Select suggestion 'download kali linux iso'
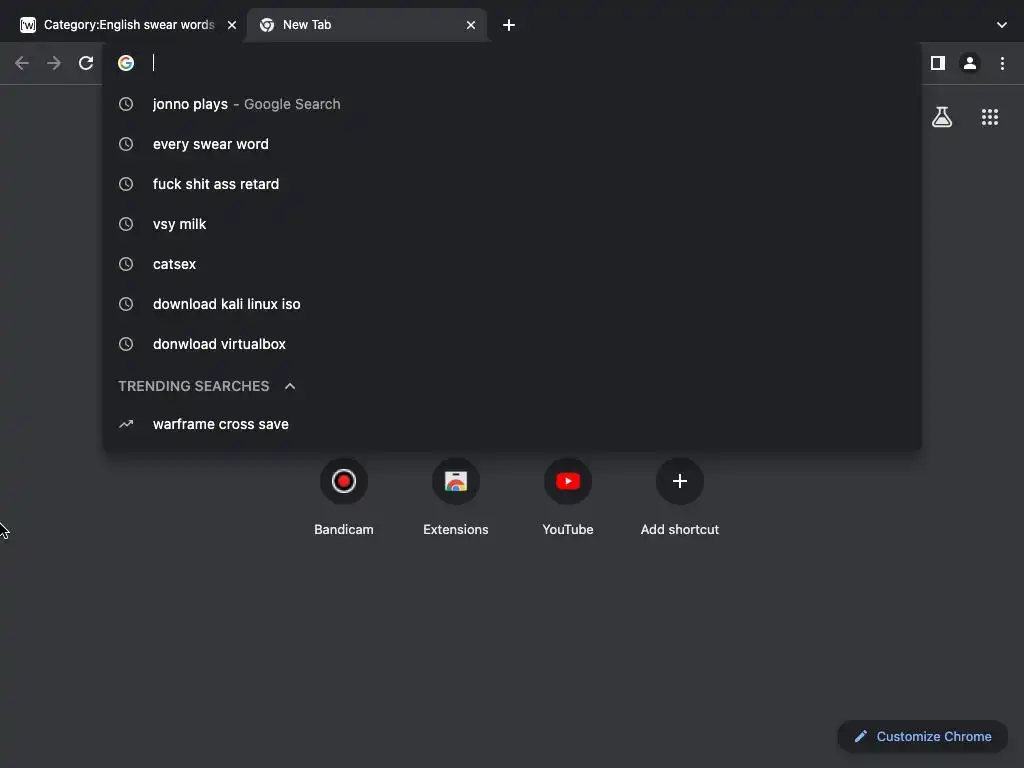The image size is (1024, 768). 512,304
